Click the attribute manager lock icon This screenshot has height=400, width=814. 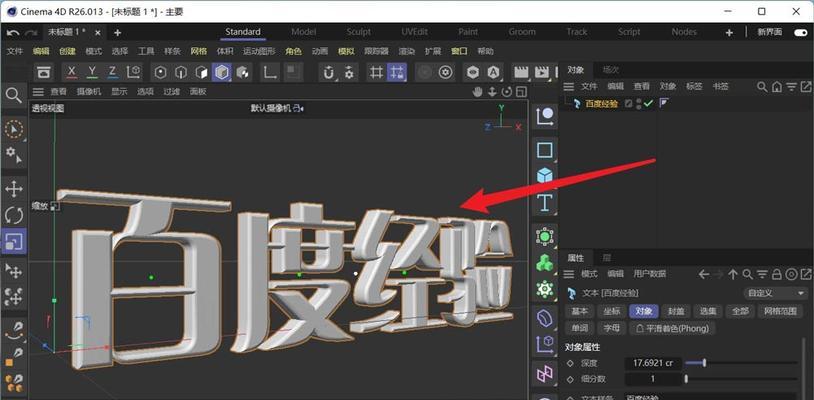click(x=777, y=274)
